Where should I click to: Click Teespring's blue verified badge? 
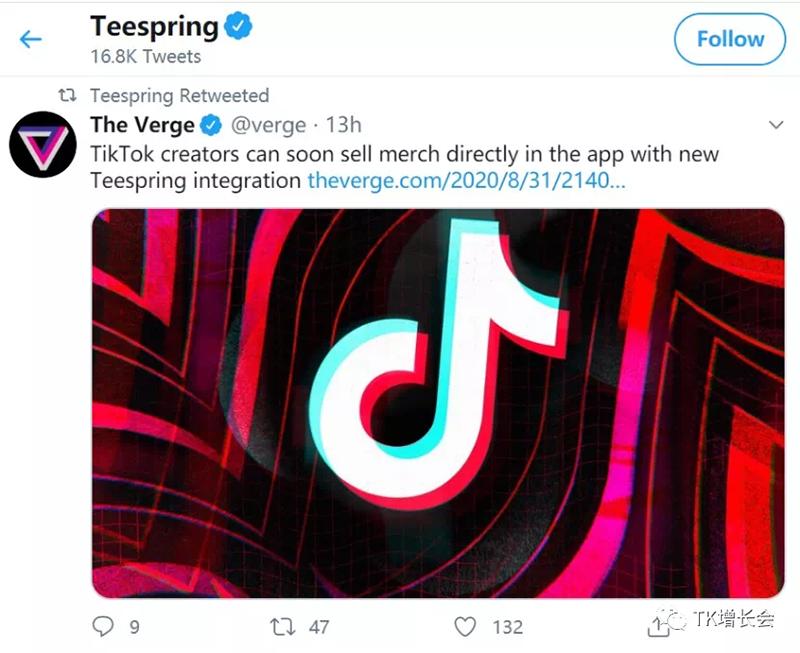tap(237, 27)
